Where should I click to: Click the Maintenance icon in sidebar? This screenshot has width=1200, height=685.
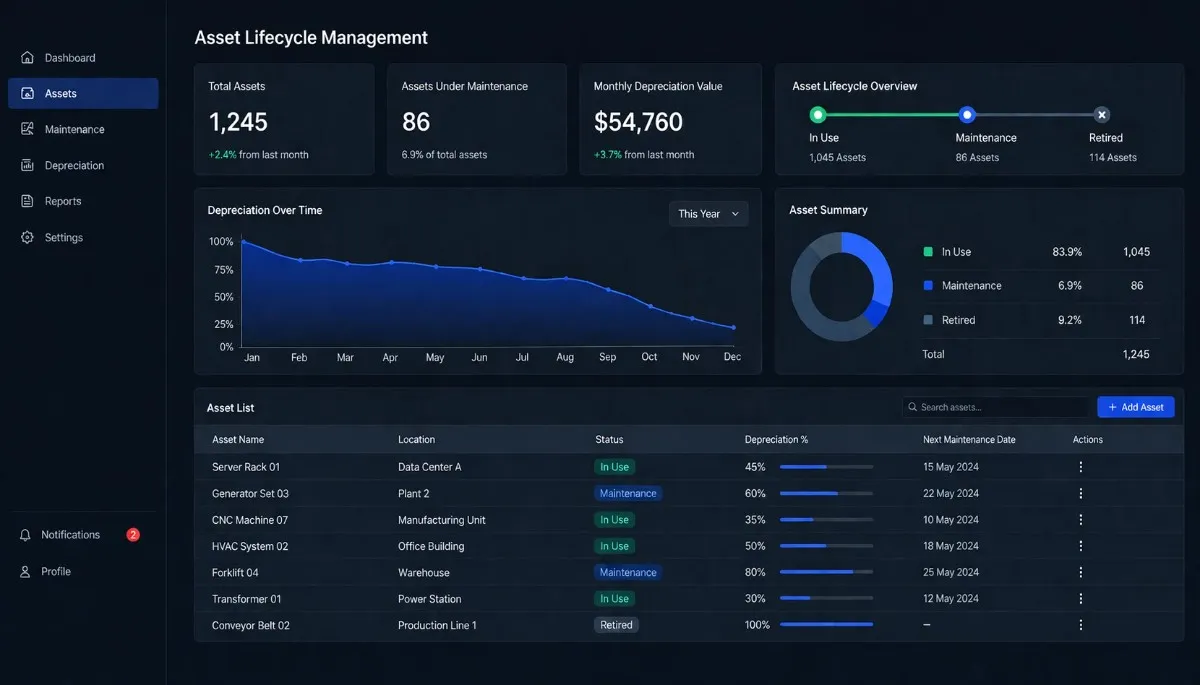tap(27, 130)
